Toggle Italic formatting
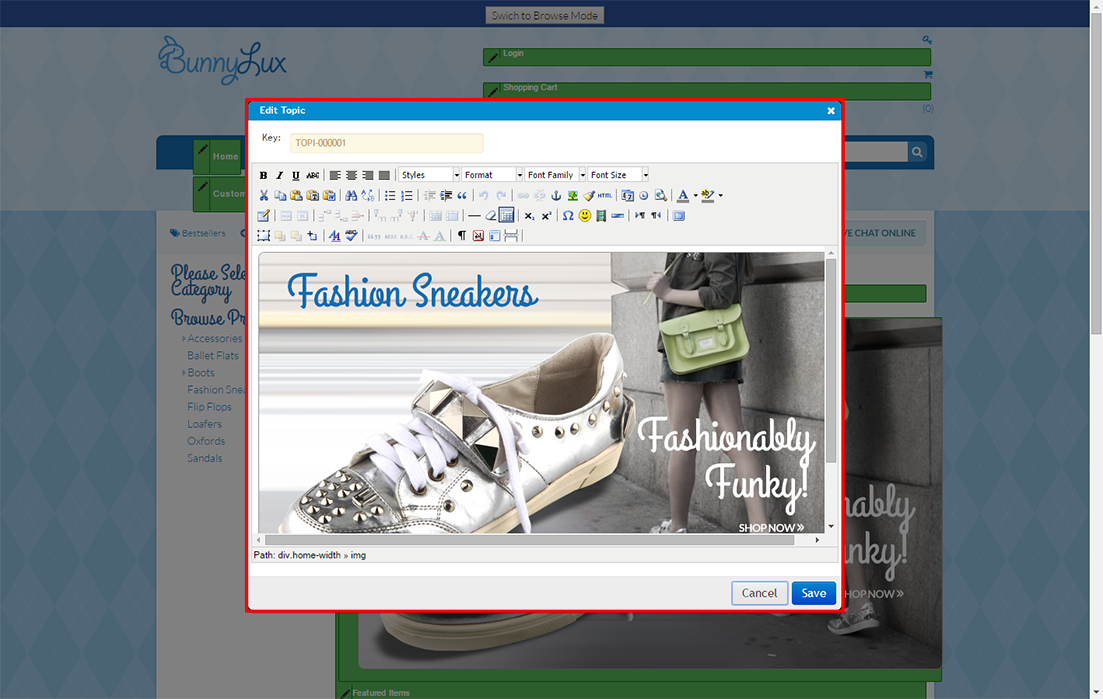 280,176
